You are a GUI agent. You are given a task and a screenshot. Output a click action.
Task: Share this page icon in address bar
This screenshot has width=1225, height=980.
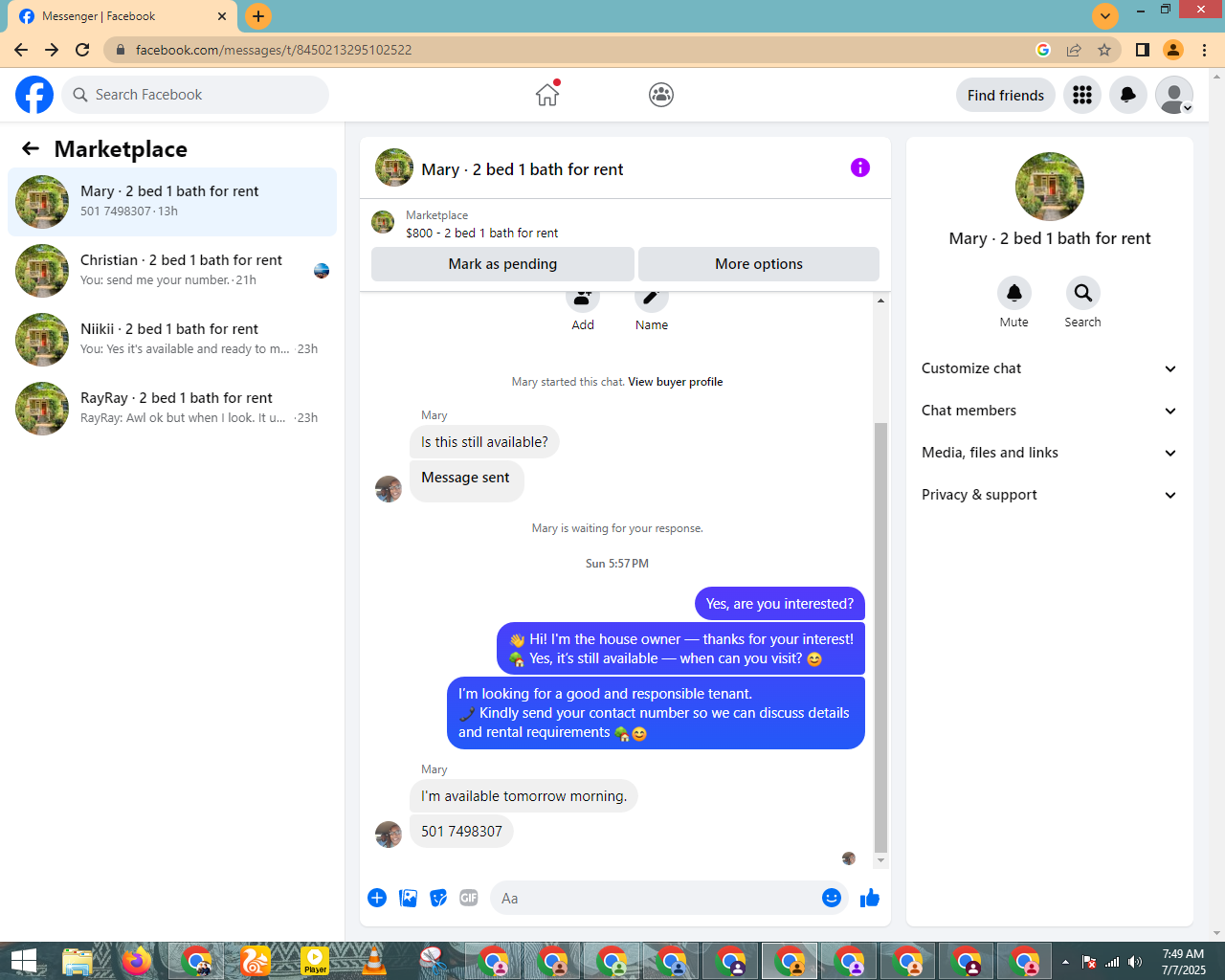click(x=1074, y=50)
